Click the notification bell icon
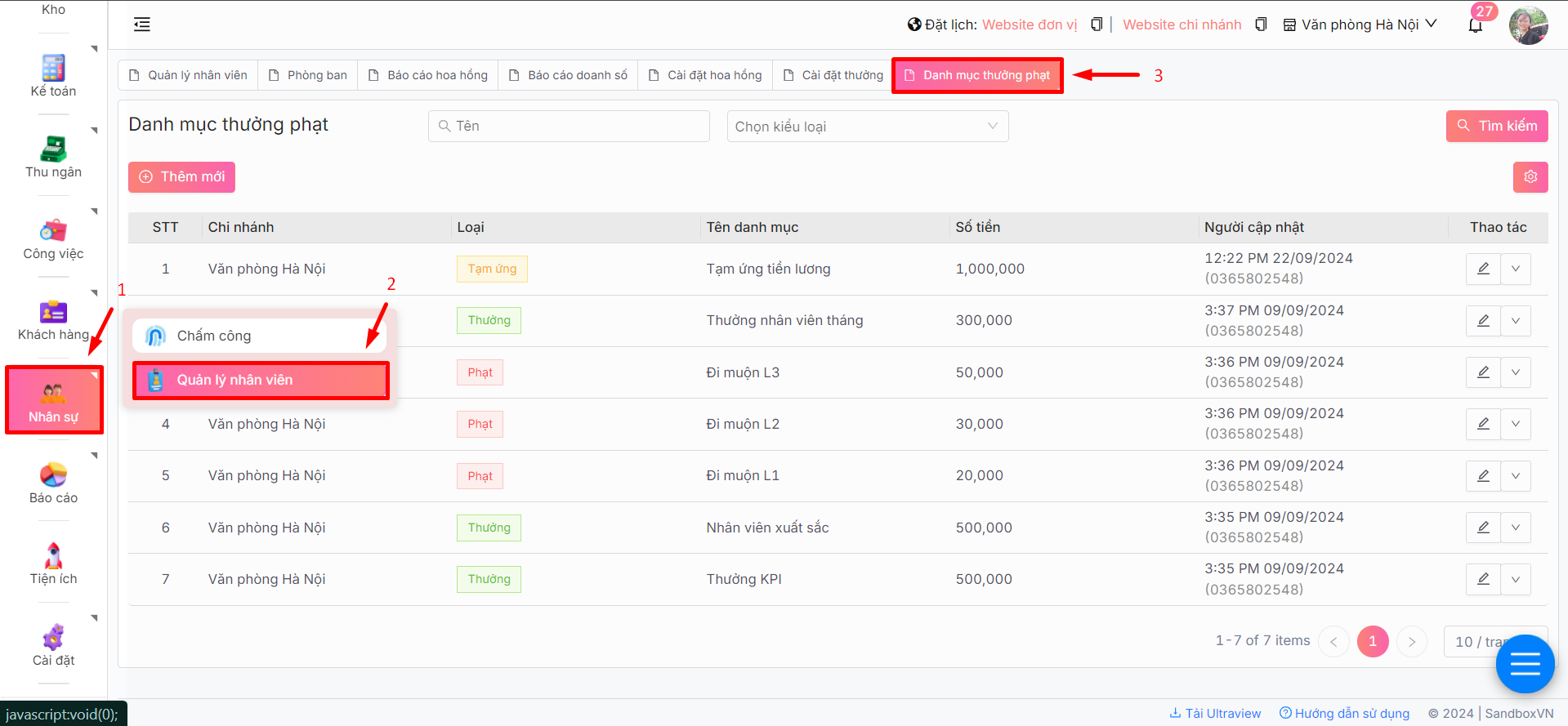Viewport: 1568px width, 726px height. click(1475, 25)
